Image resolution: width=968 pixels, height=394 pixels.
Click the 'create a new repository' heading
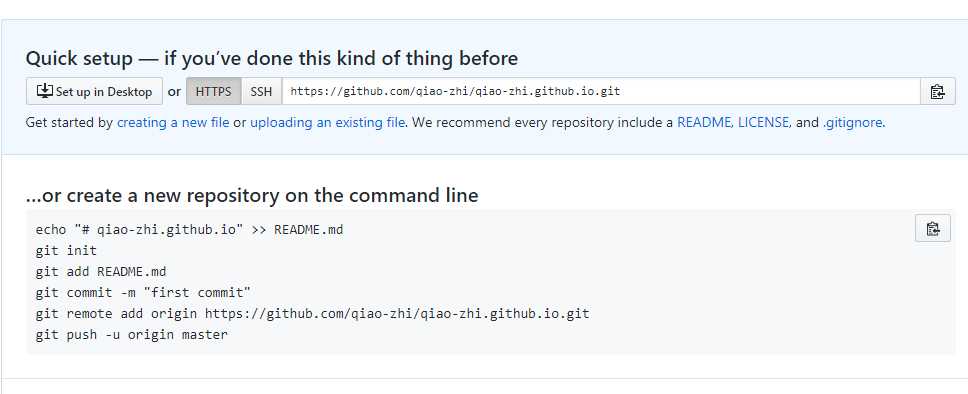click(252, 195)
